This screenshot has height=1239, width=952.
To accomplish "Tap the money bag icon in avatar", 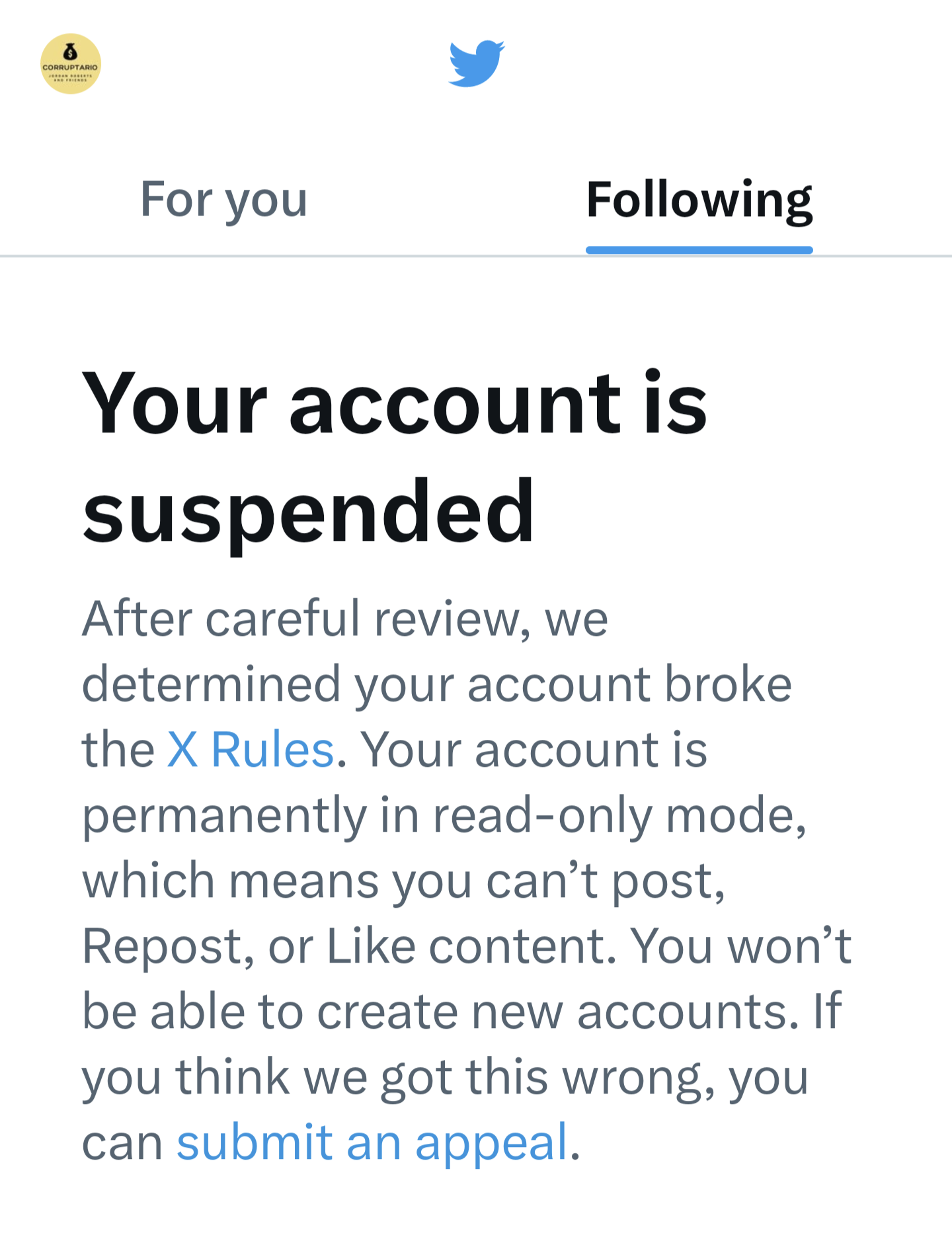I will click(70, 52).
